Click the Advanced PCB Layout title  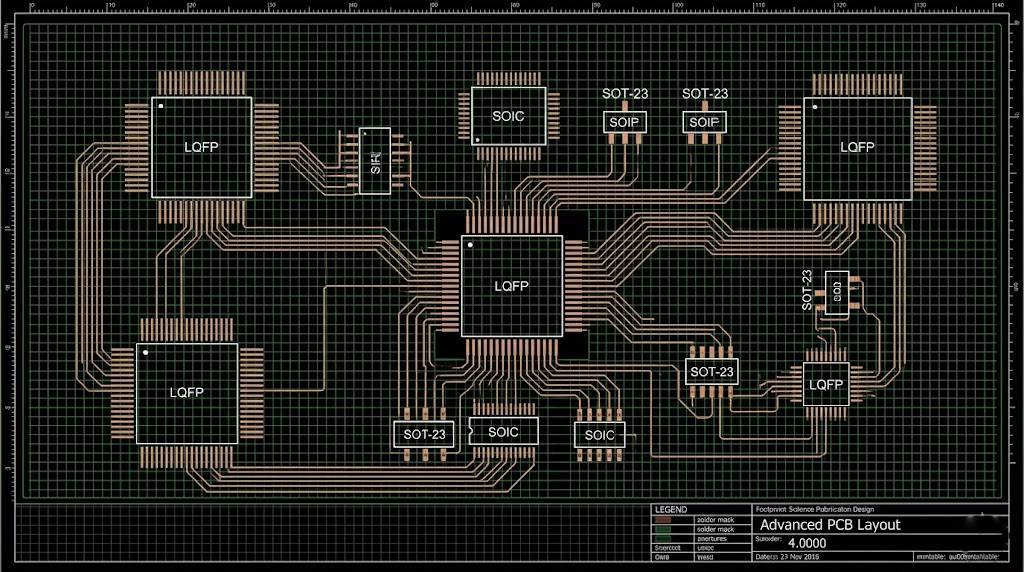[830, 525]
